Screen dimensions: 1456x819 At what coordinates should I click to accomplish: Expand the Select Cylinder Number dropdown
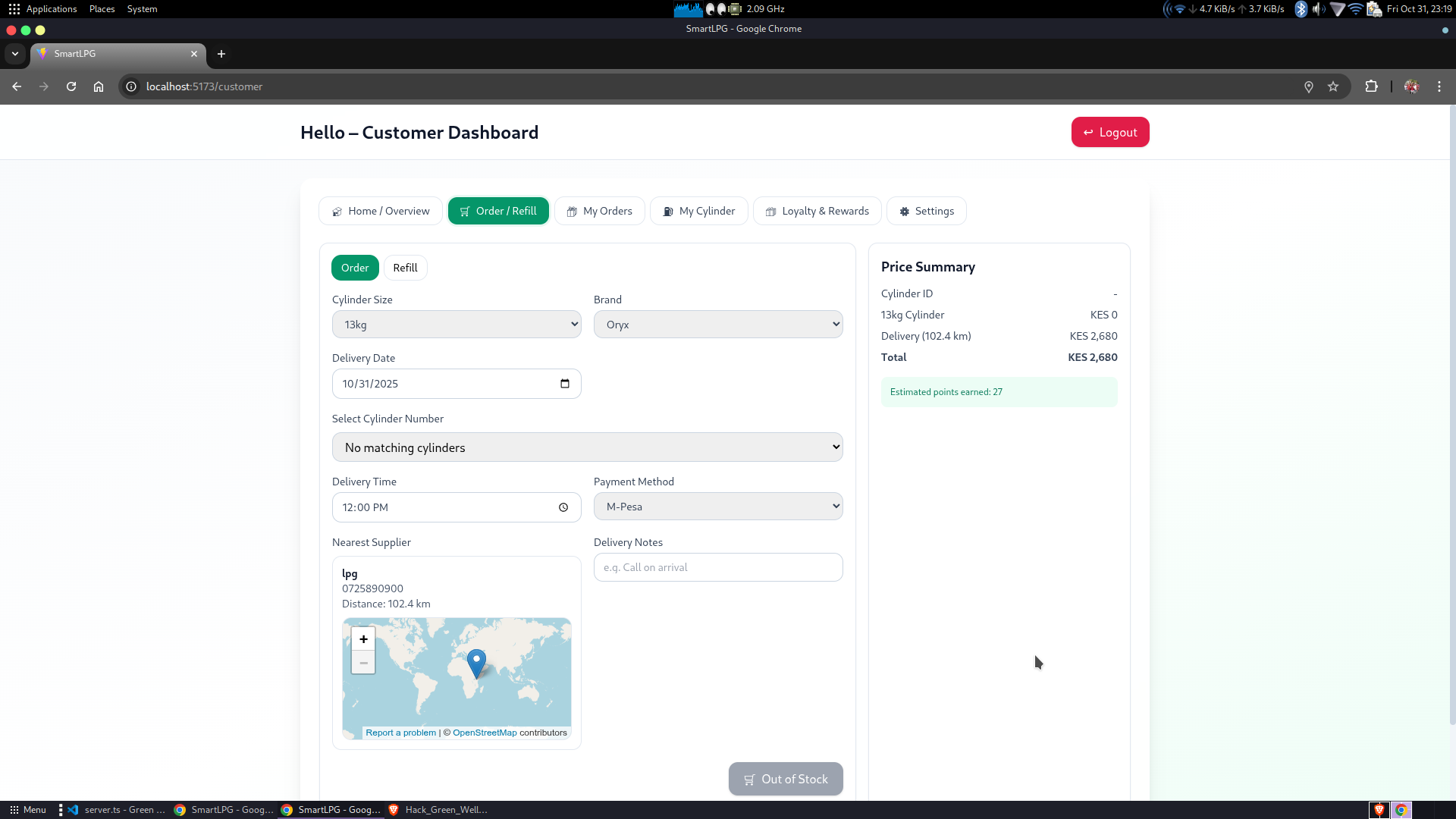click(x=587, y=447)
